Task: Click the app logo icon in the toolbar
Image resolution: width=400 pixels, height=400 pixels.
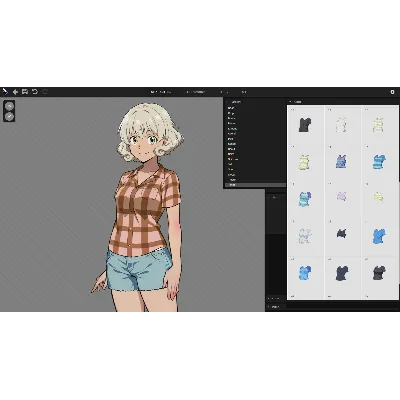Action: (5, 92)
